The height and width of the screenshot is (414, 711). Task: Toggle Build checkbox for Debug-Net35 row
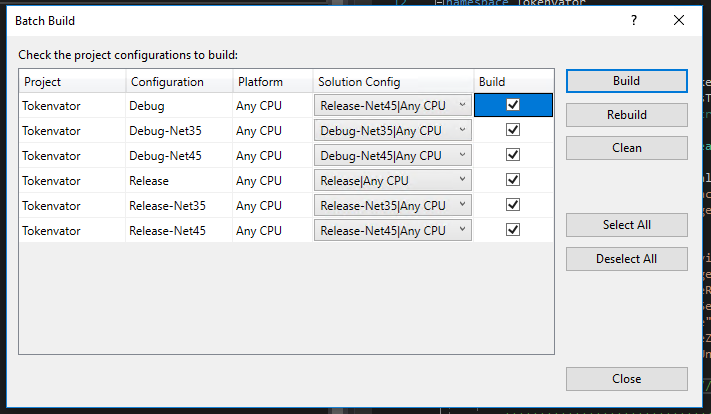click(513, 130)
